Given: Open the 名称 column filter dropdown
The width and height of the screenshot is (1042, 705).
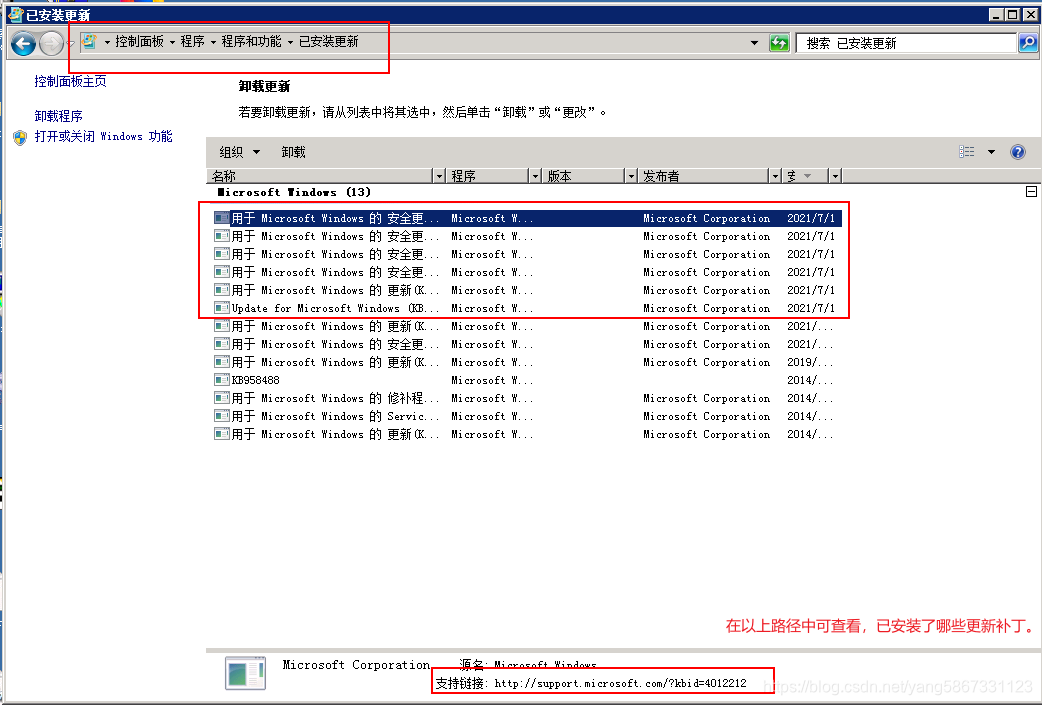Looking at the screenshot, I should tap(439, 176).
